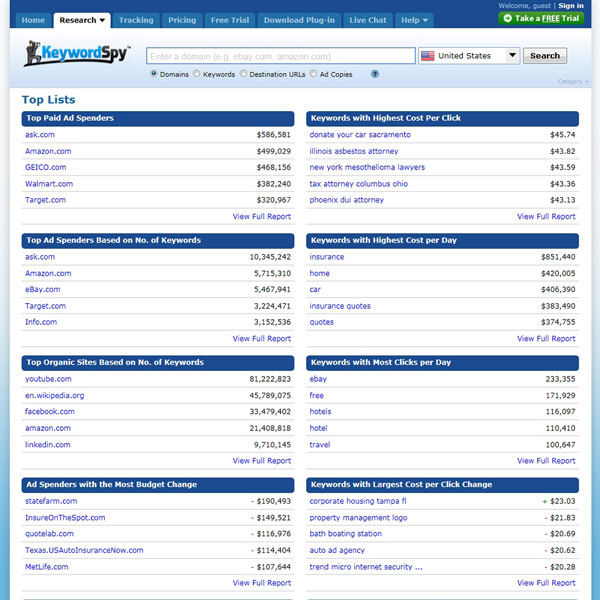Screen dimensions: 600x600
Task: Open keyword phoenix dui attorney
Action: coord(347,200)
